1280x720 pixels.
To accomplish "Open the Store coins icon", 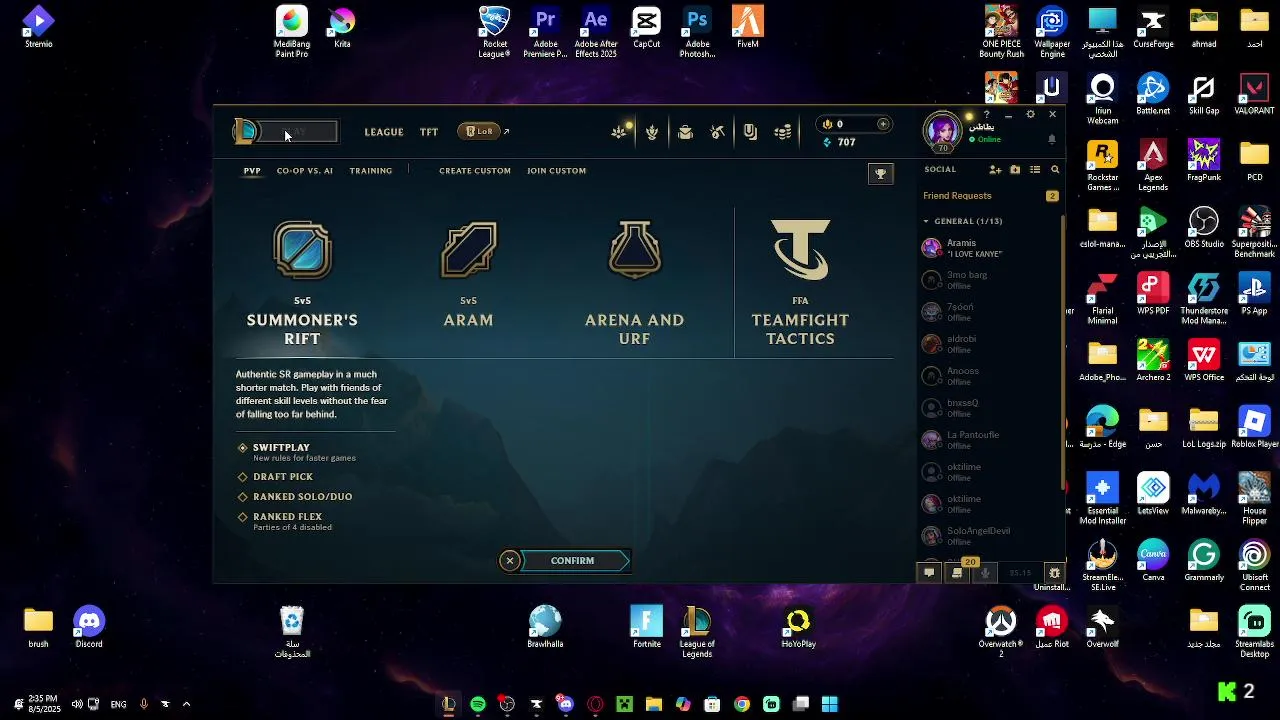I will [783, 132].
